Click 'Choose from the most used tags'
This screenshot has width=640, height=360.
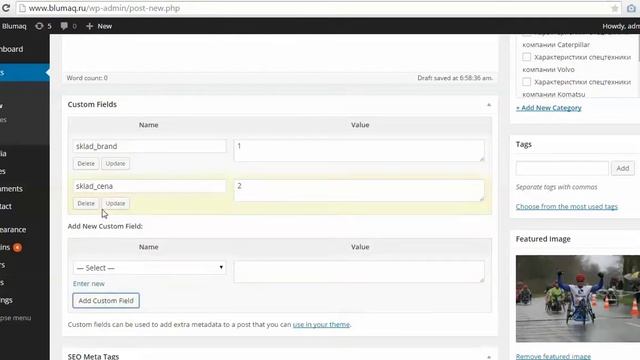(567, 207)
